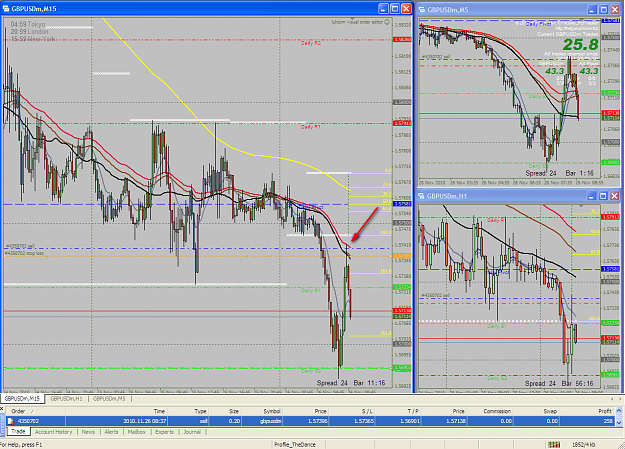The image size is (625, 449).
Task: Click the sell order icon for 4350702
Action: (x=11, y=421)
